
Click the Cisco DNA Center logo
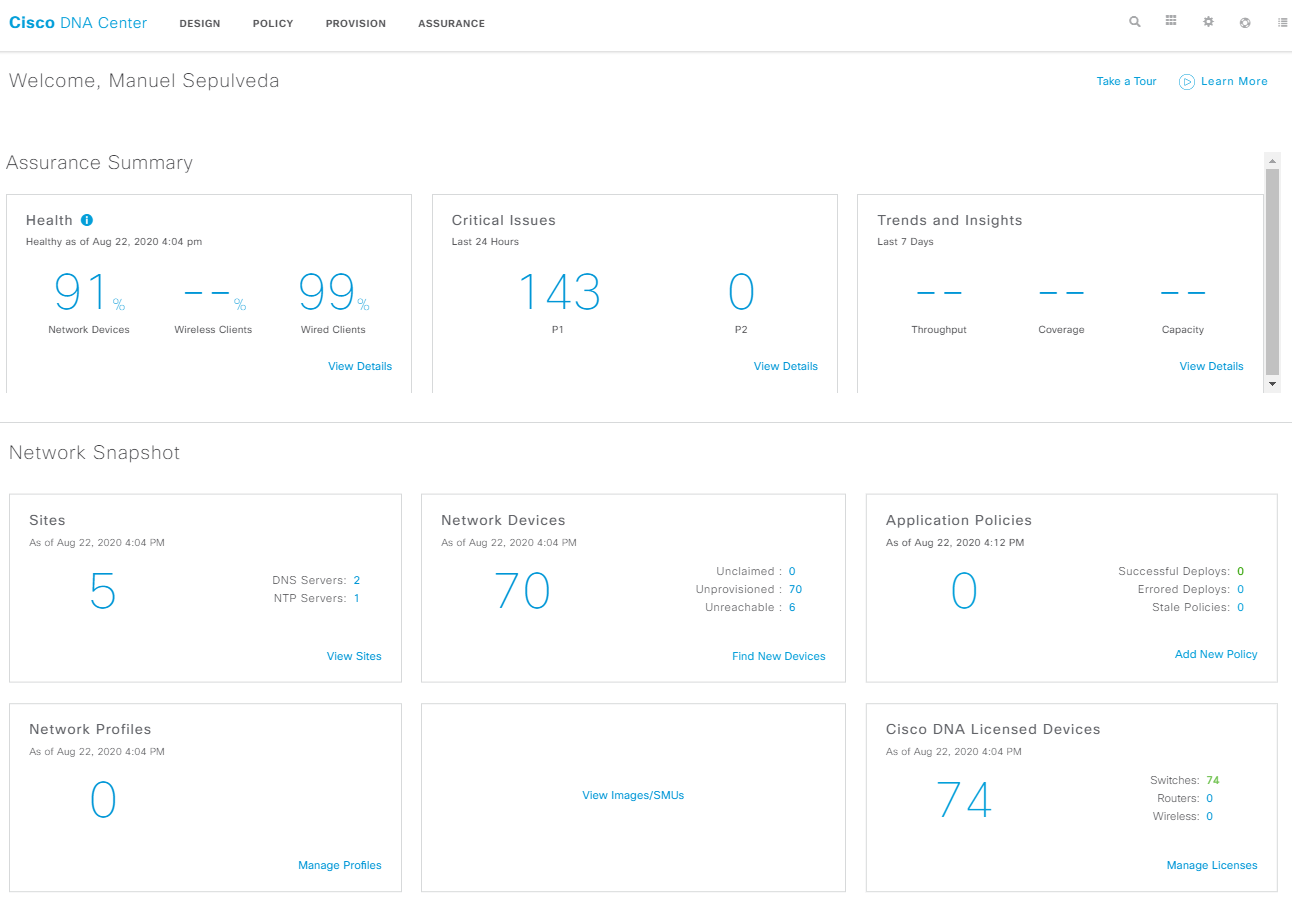pos(78,23)
